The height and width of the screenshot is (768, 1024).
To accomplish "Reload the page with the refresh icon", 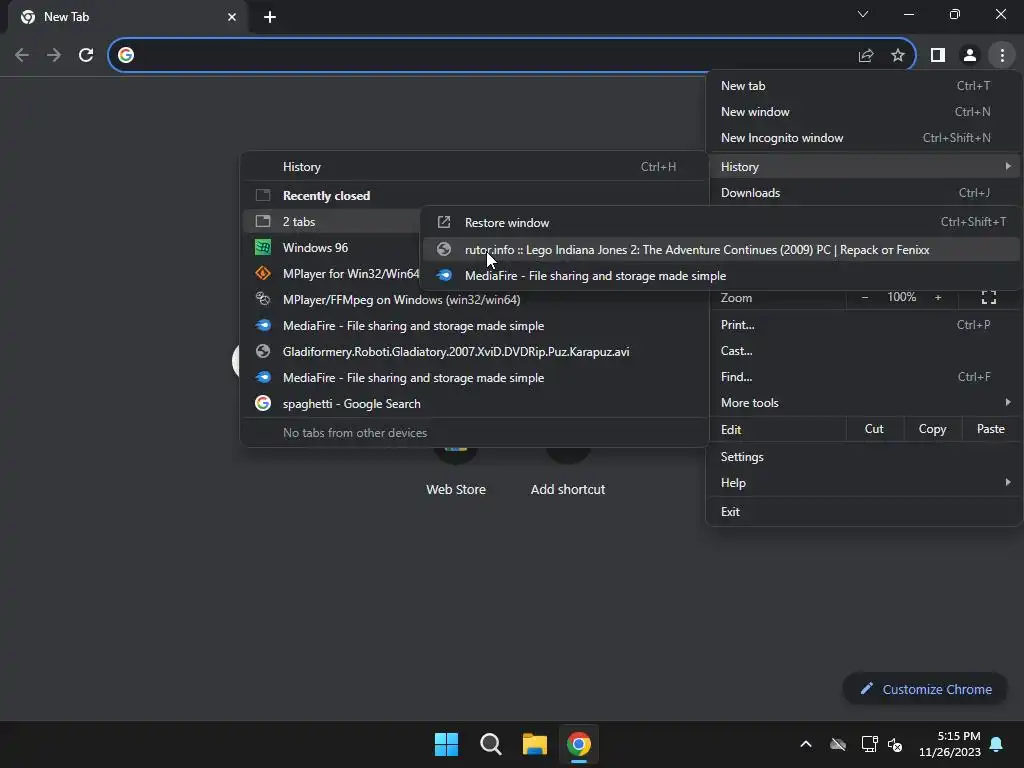I will coord(86,55).
